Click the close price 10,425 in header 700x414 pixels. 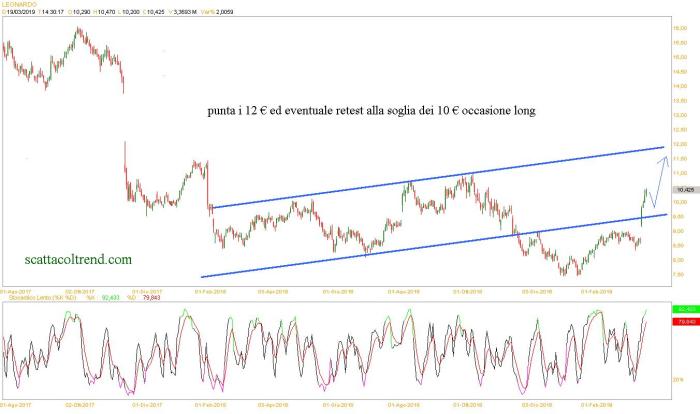coord(155,12)
